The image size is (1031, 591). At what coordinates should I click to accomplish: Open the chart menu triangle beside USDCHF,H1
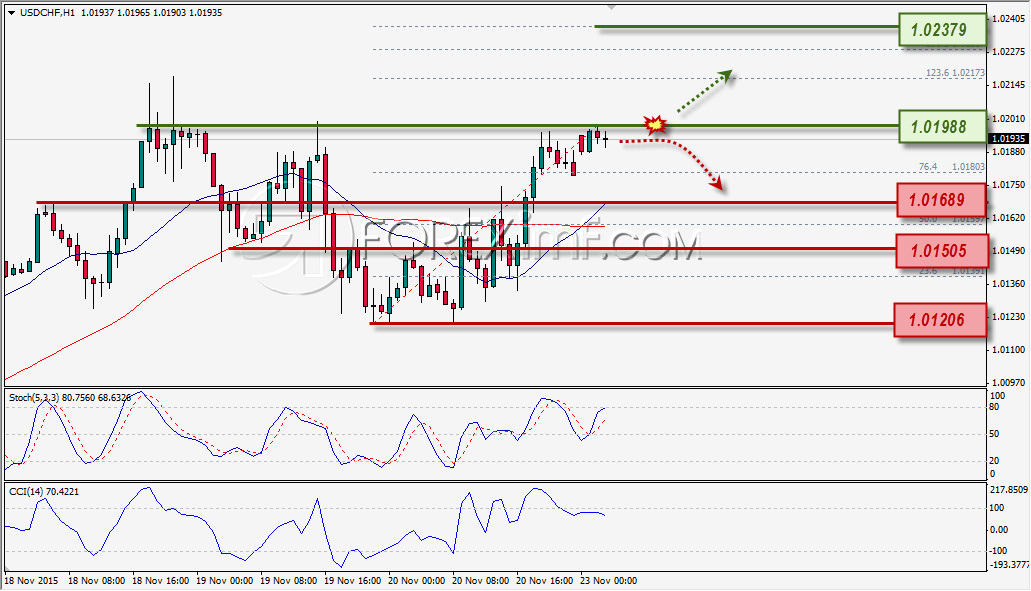(x=11, y=12)
